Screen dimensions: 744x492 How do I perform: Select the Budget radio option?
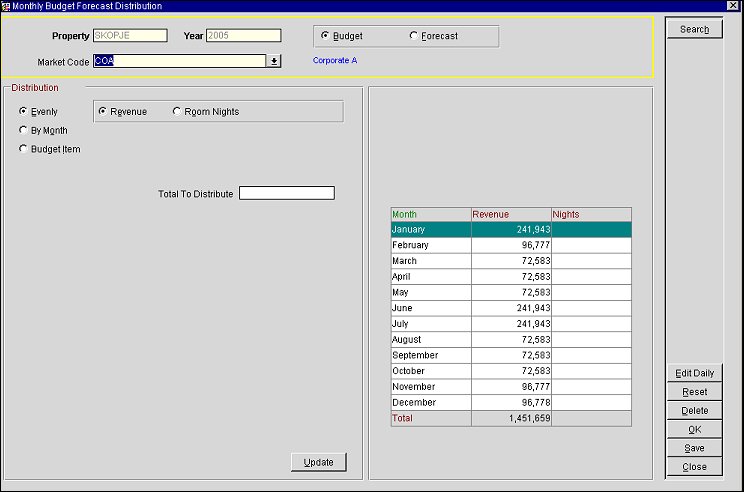(325, 36)
